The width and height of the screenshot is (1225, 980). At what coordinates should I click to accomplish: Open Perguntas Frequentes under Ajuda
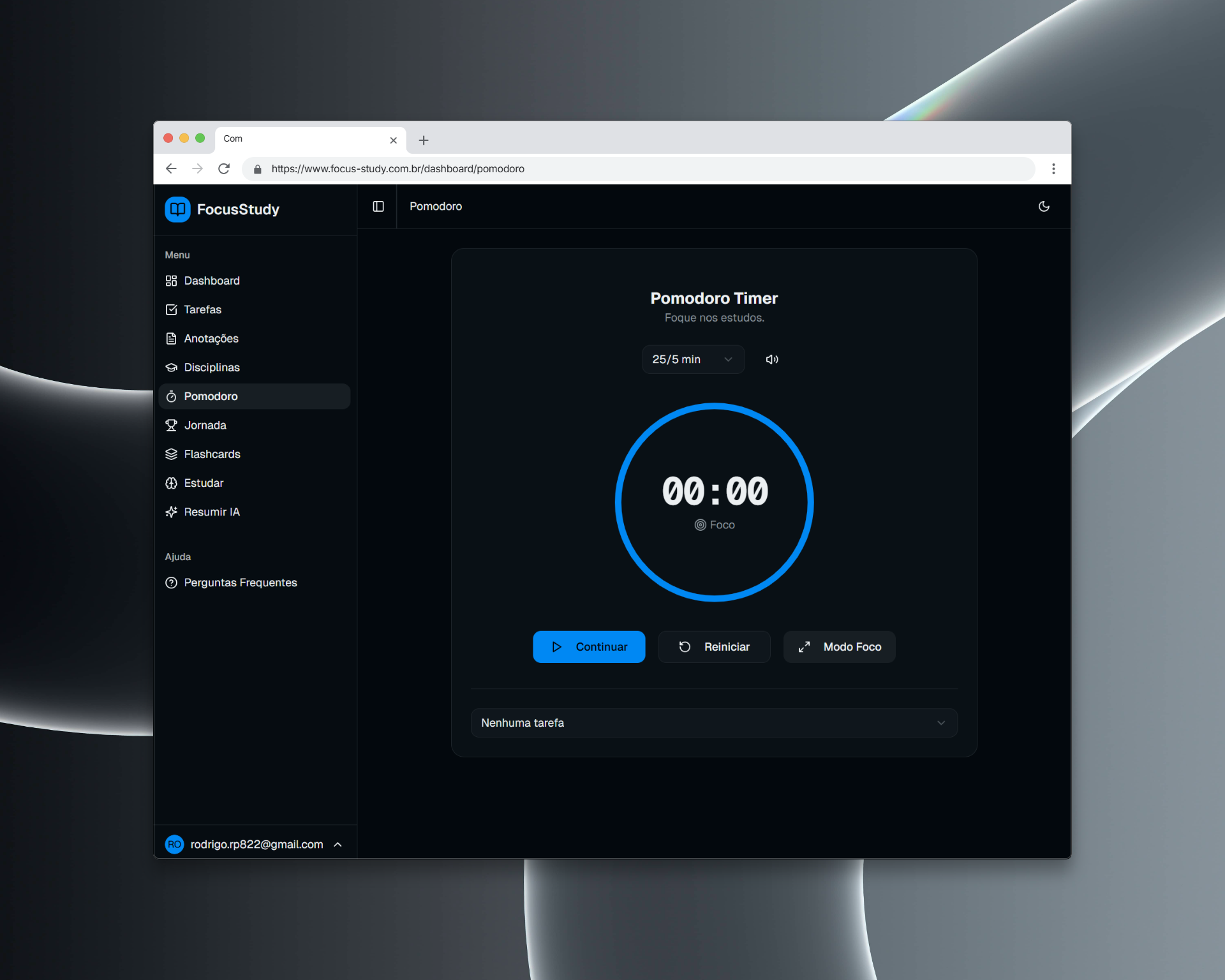click(240, 582)
